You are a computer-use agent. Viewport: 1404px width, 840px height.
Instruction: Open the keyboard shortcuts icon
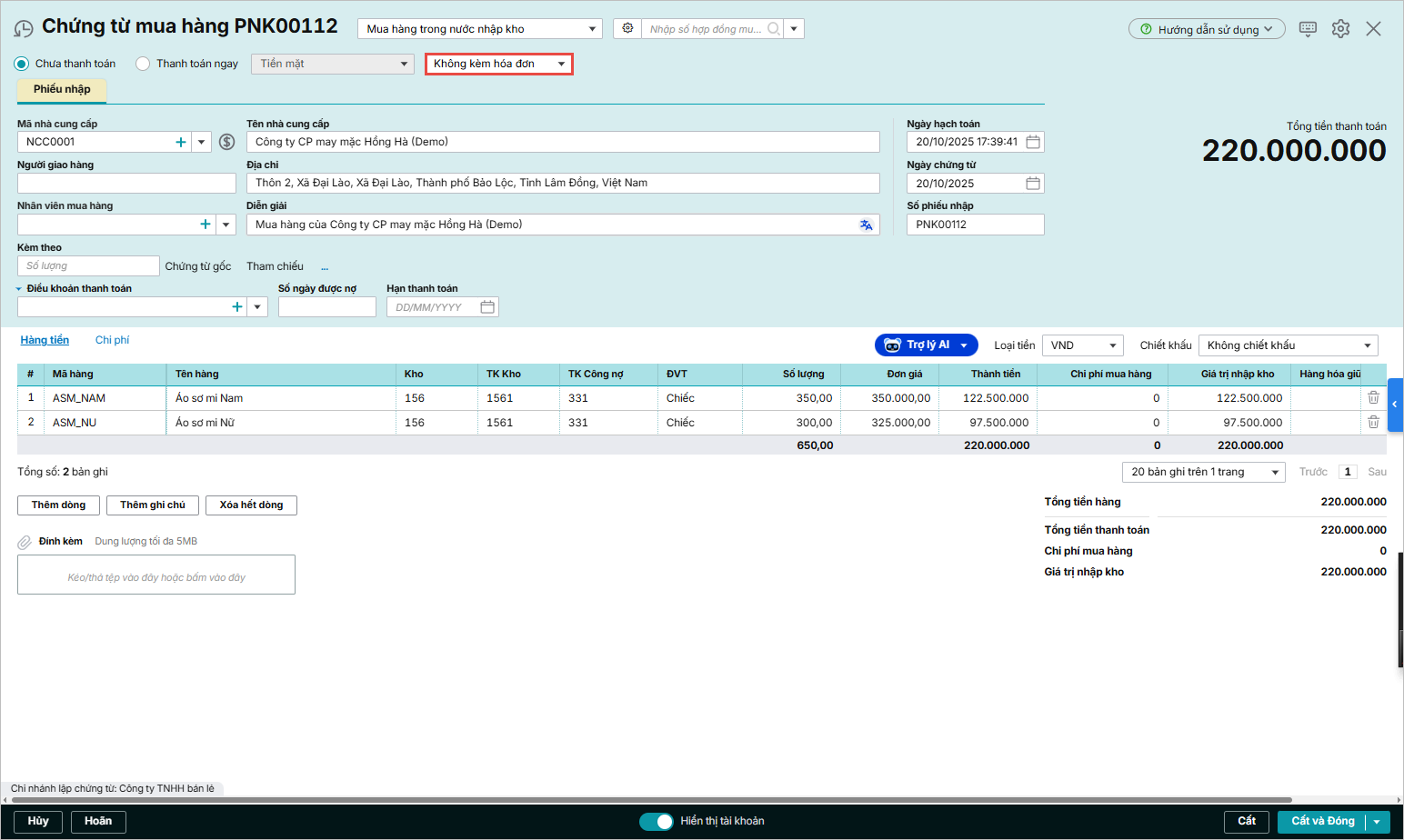point(1308,29)
